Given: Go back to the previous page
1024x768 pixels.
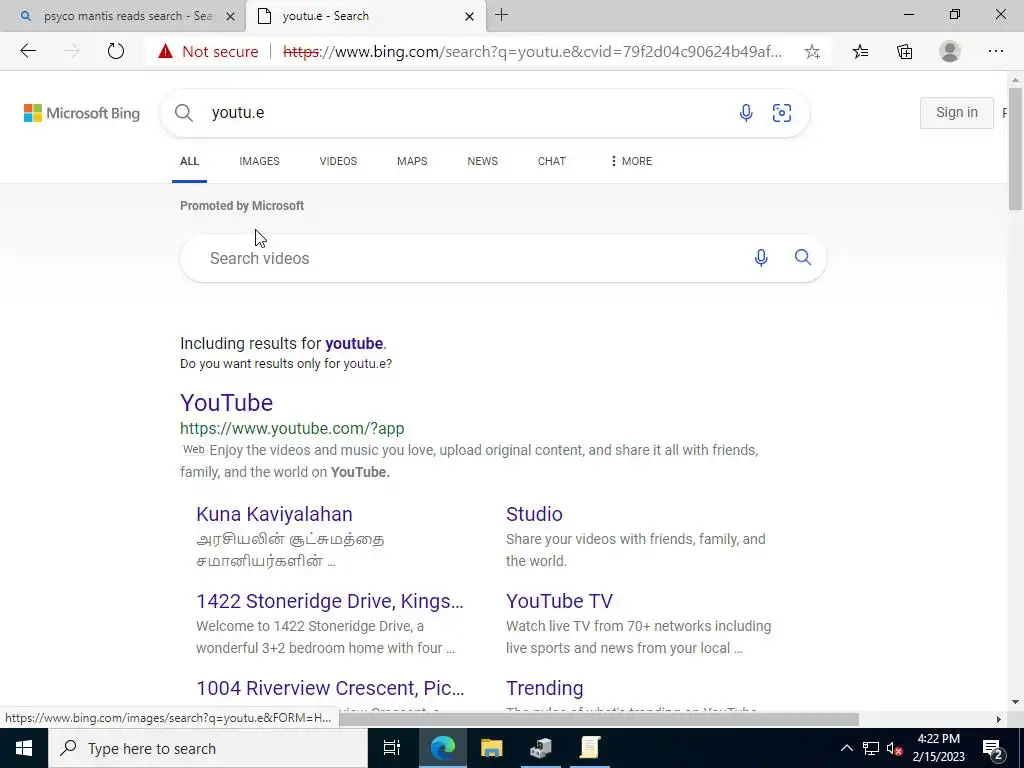Looking at the screenshot, I should click(28, 51).
